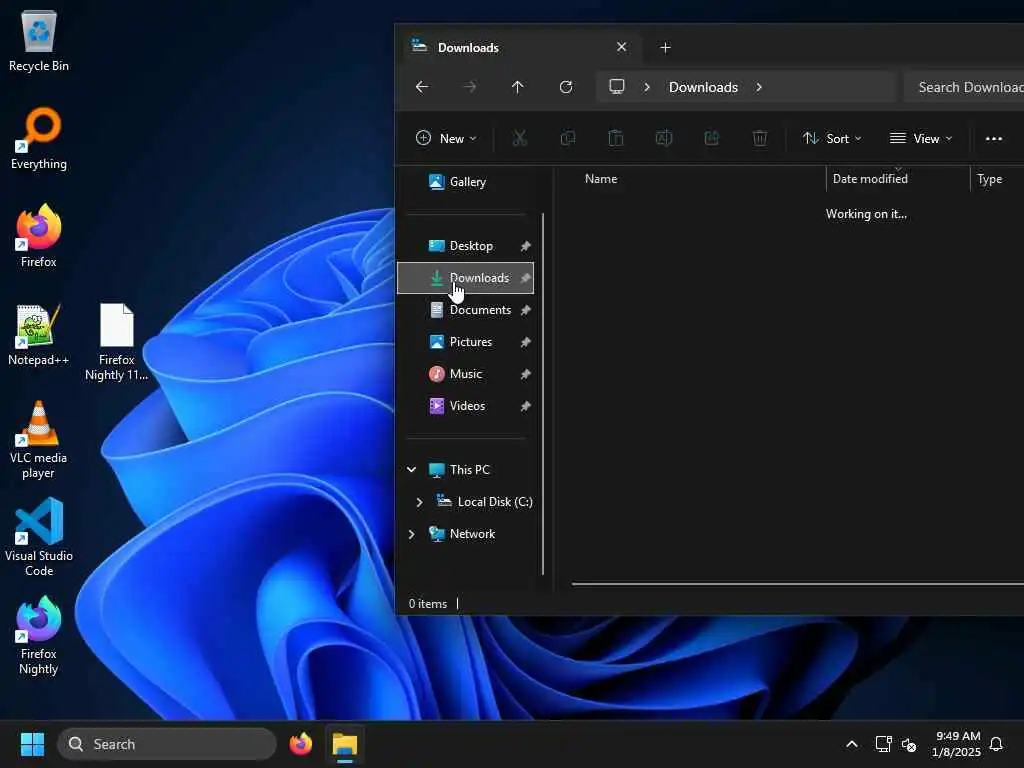Select the Notepad++ desktop shortcut
This screenshot has width=1024, height=768.
[39, 334]
